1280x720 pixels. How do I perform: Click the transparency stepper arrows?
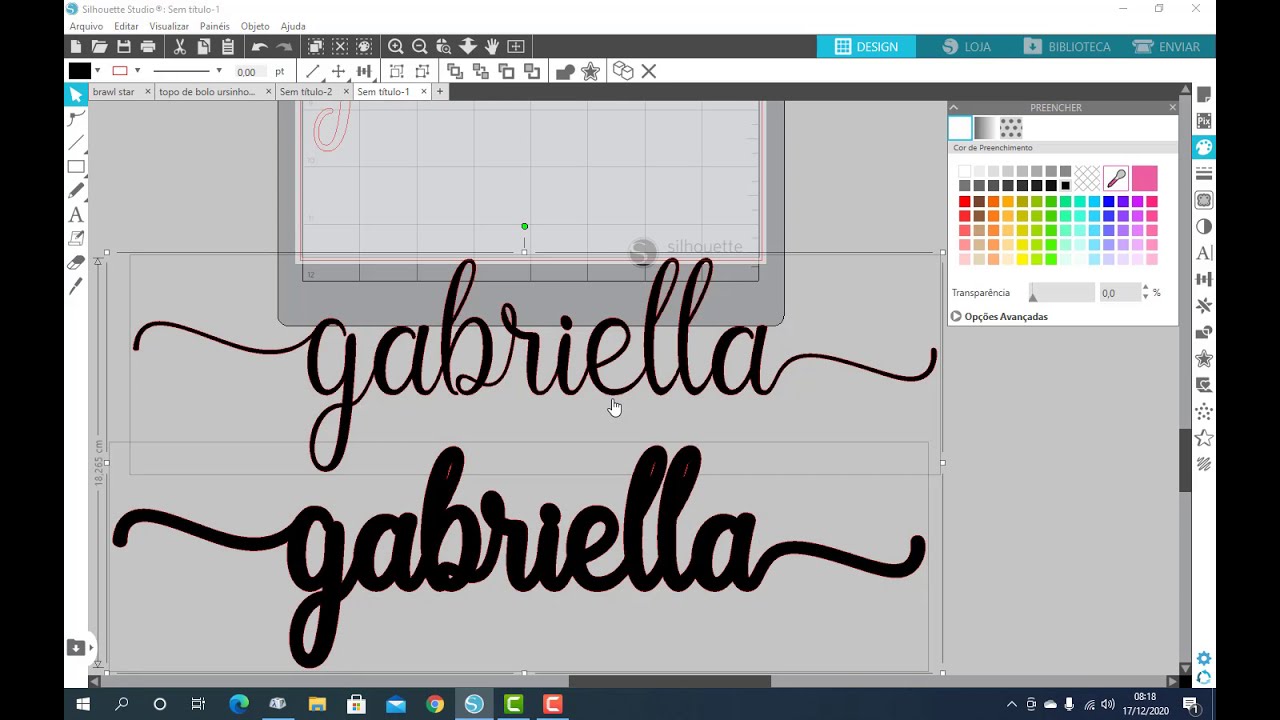[x=1144, y=293]
